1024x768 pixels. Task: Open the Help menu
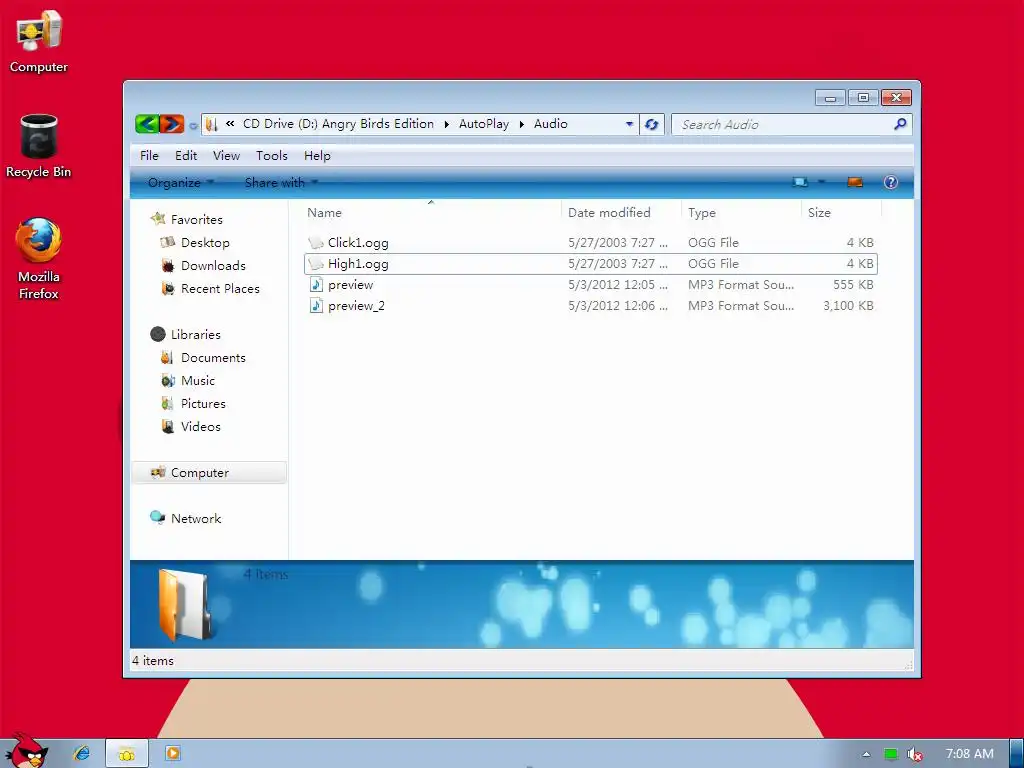[x=317, y=155]
